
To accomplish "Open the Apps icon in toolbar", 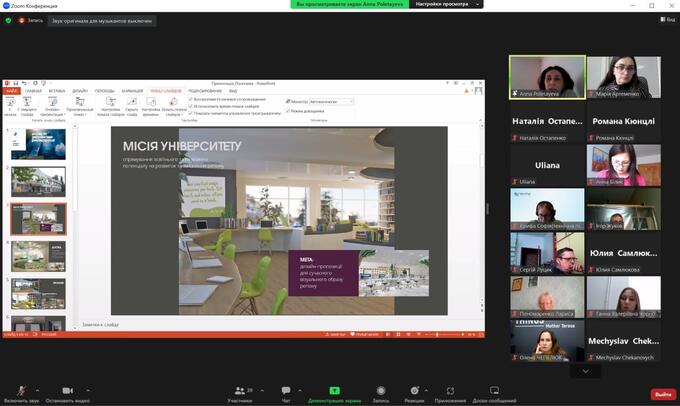I will click(x=450, y=389).
